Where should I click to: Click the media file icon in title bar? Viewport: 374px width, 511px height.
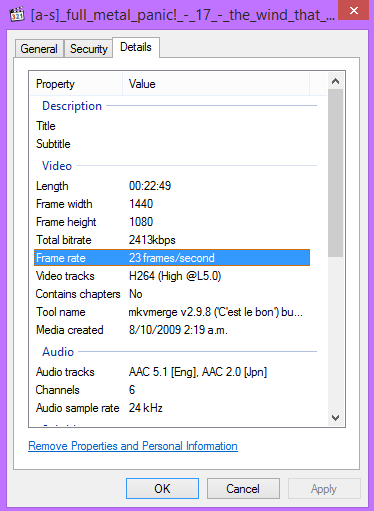point(17,15)
